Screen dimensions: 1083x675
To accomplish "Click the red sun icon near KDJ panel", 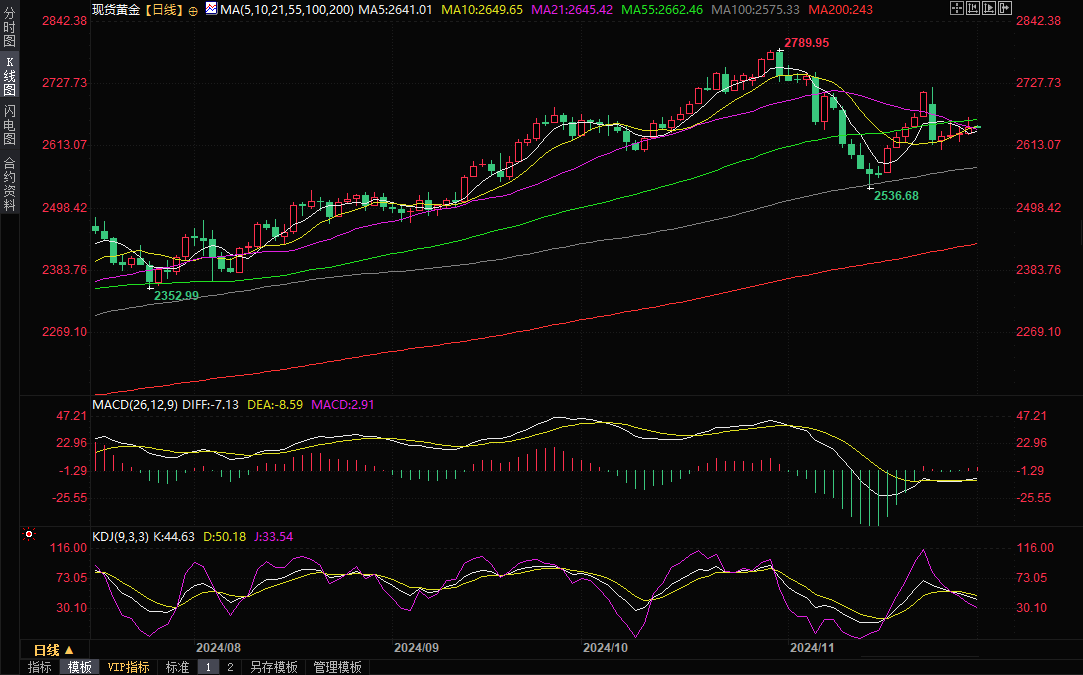I will [x=29, y=534].
